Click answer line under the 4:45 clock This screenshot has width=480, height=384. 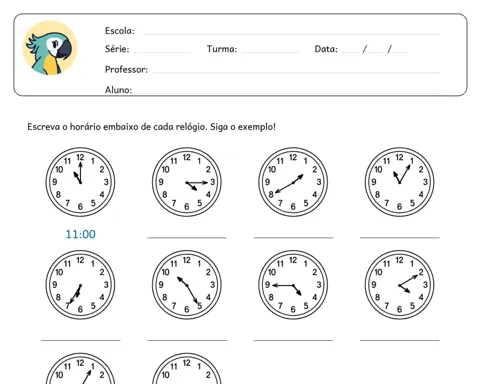coord(293,340)
